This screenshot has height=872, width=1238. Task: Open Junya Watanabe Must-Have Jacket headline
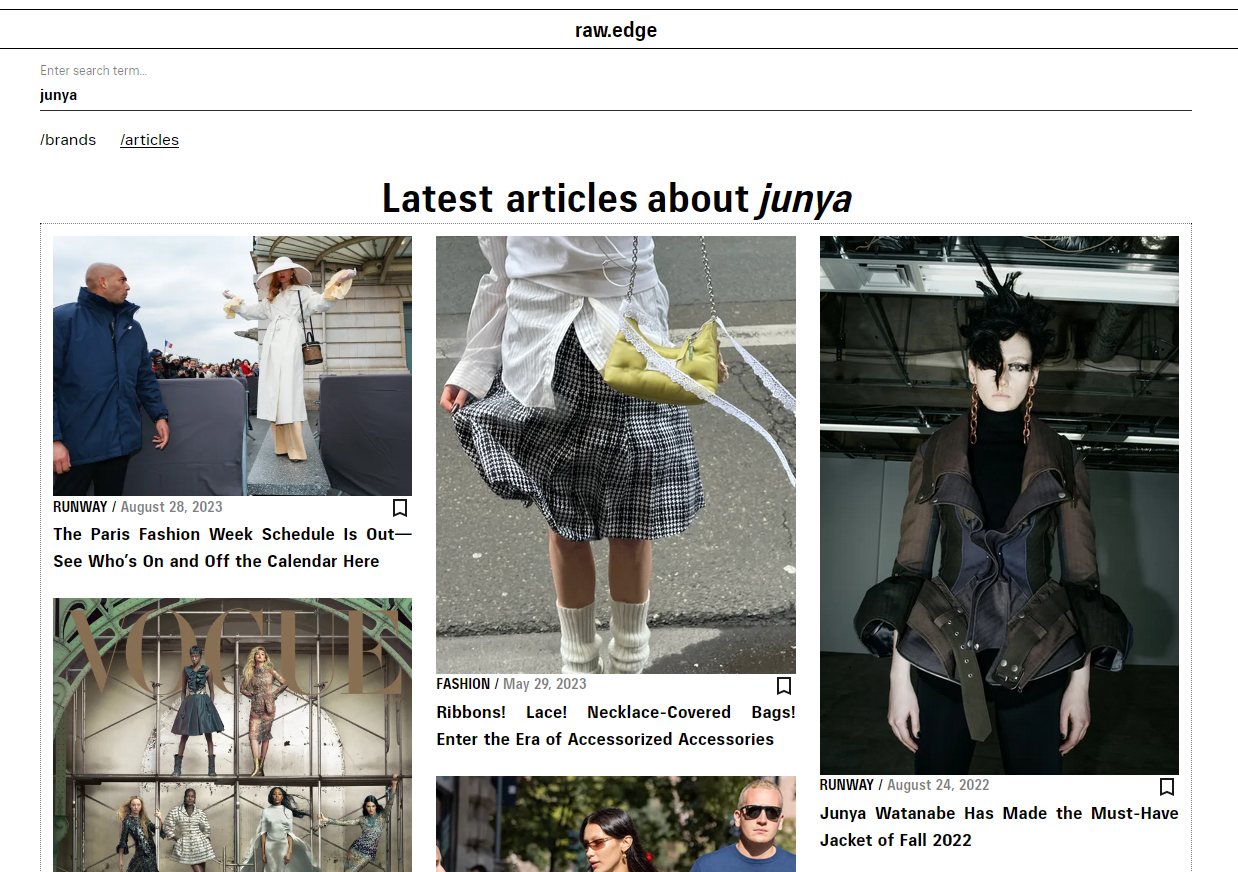coord(999,827)
